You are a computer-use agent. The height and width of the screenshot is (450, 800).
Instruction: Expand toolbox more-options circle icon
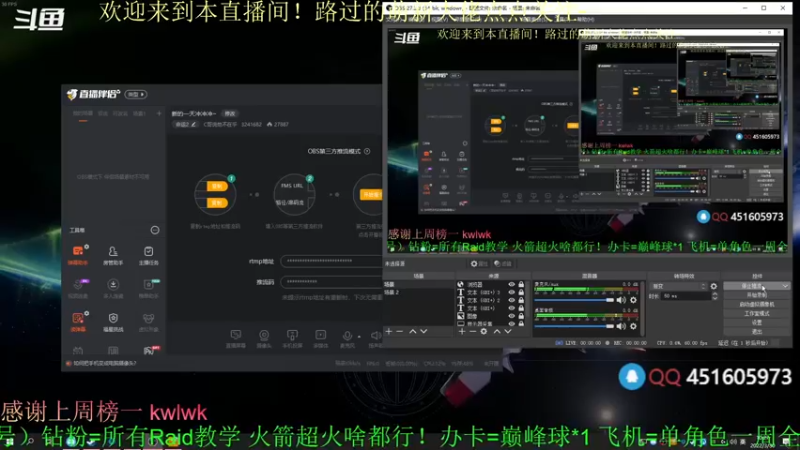point(155,230)
